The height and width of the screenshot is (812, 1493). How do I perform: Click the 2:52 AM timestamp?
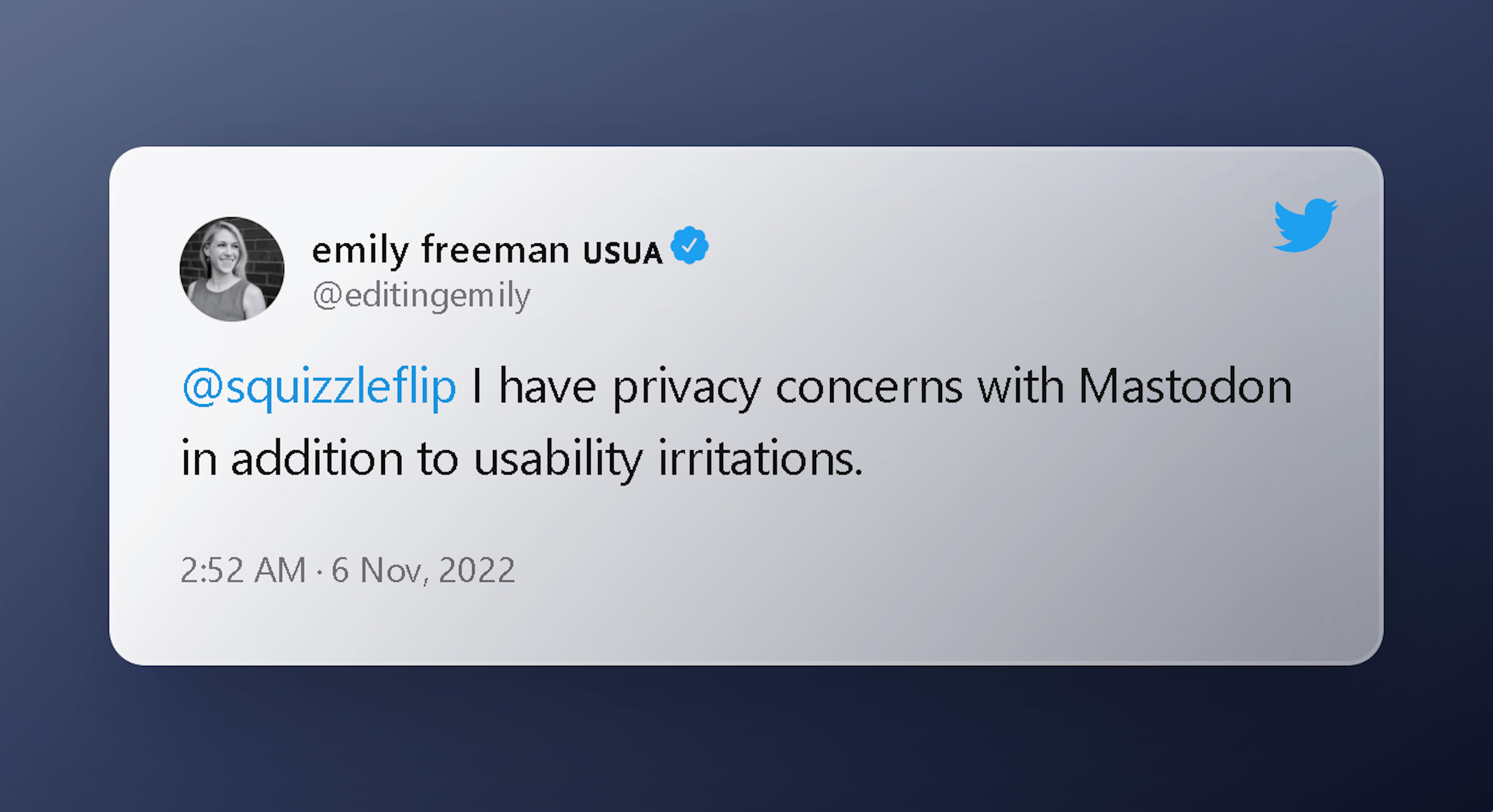point(243,570)
